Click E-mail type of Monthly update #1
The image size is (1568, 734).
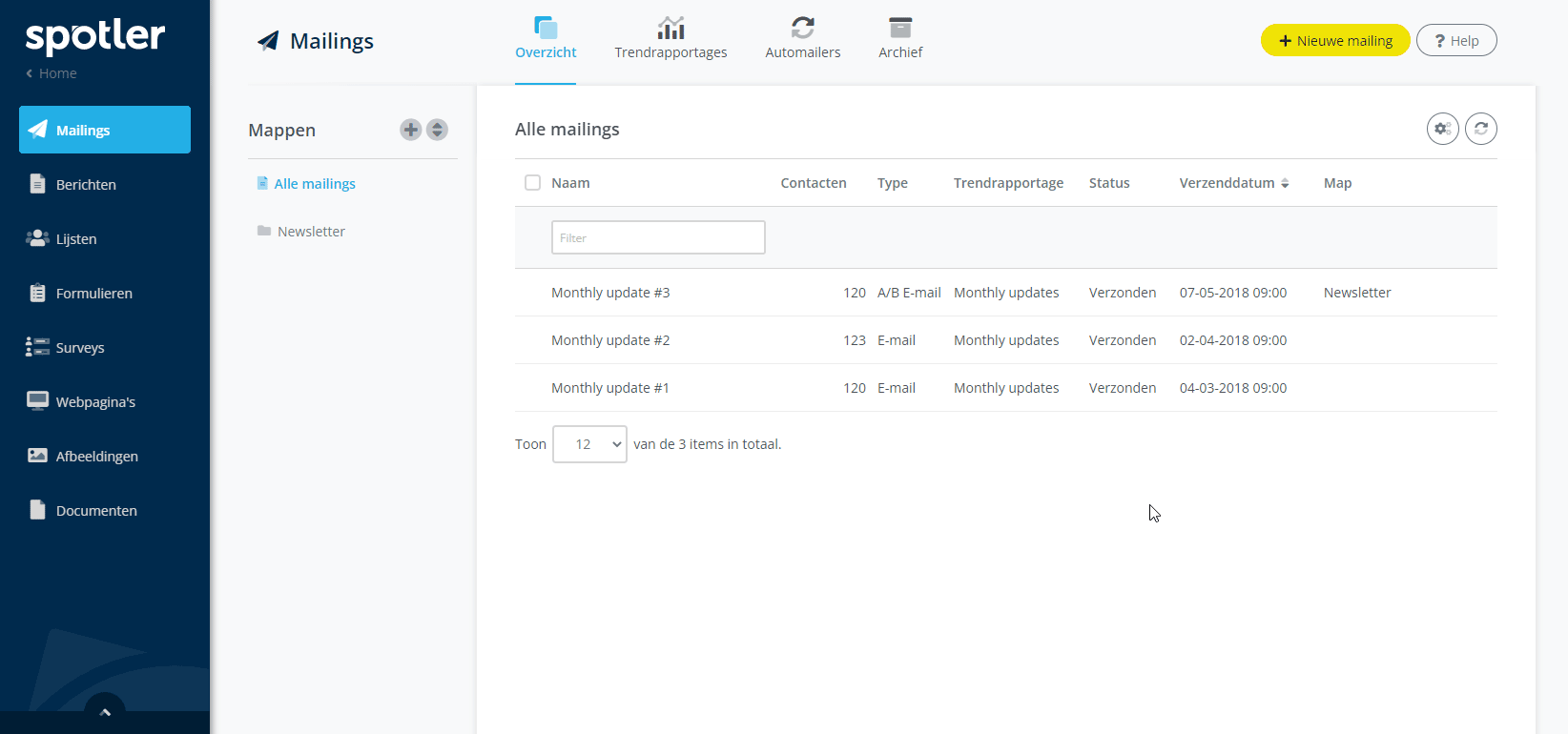click(897, 388)
